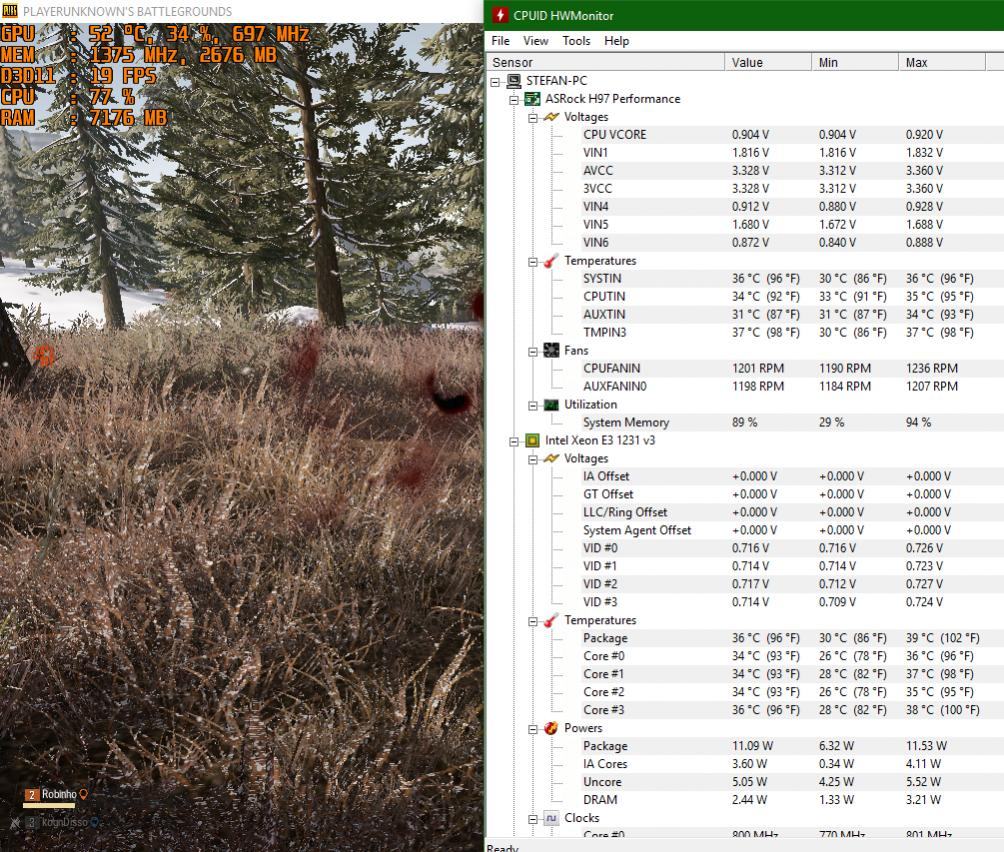The width and height of the screenshot is (1004, 852).
Task: Click the 89 % System Memory value
Action: (x=744, y=422)
